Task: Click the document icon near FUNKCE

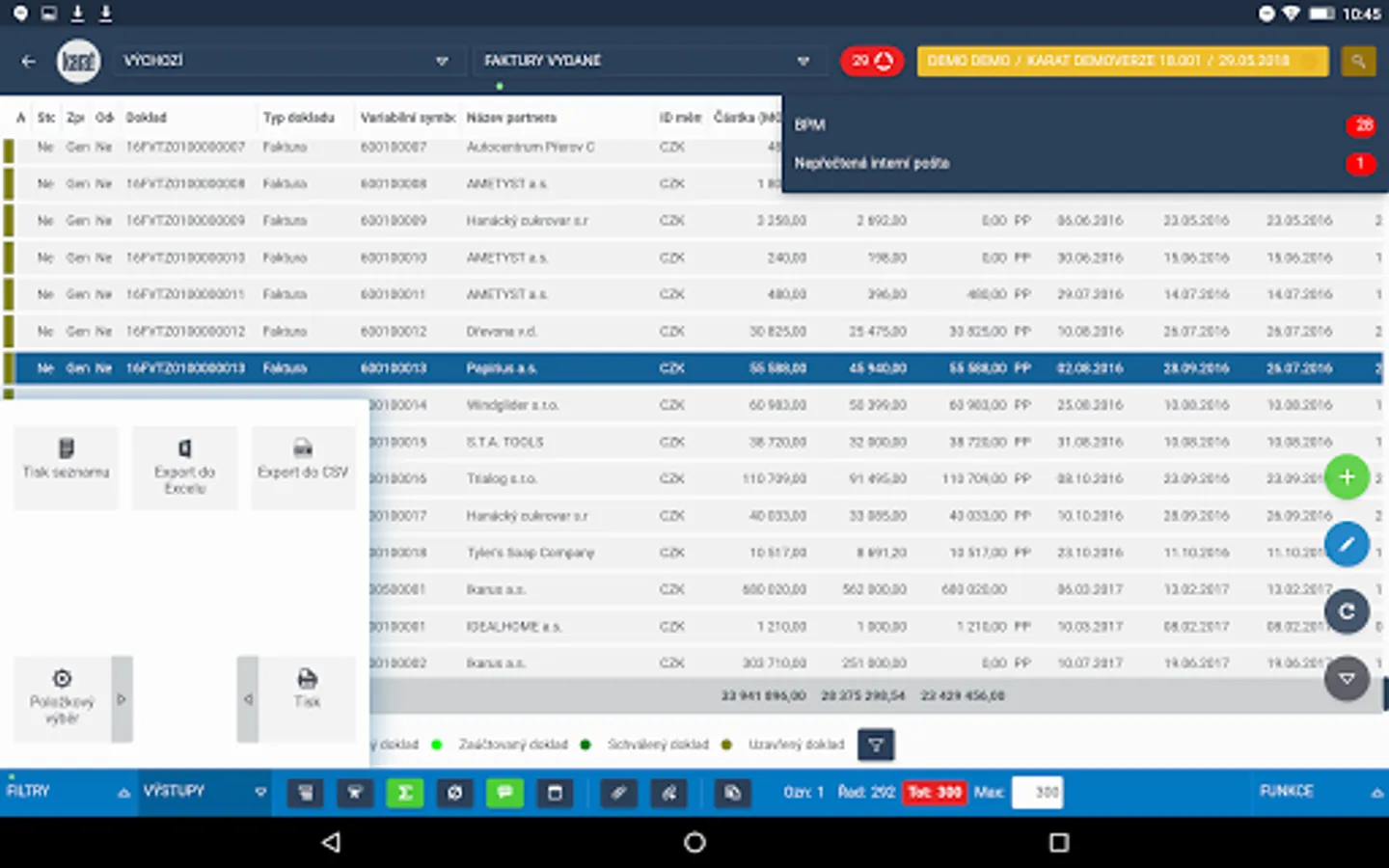Action: point(732,793)
